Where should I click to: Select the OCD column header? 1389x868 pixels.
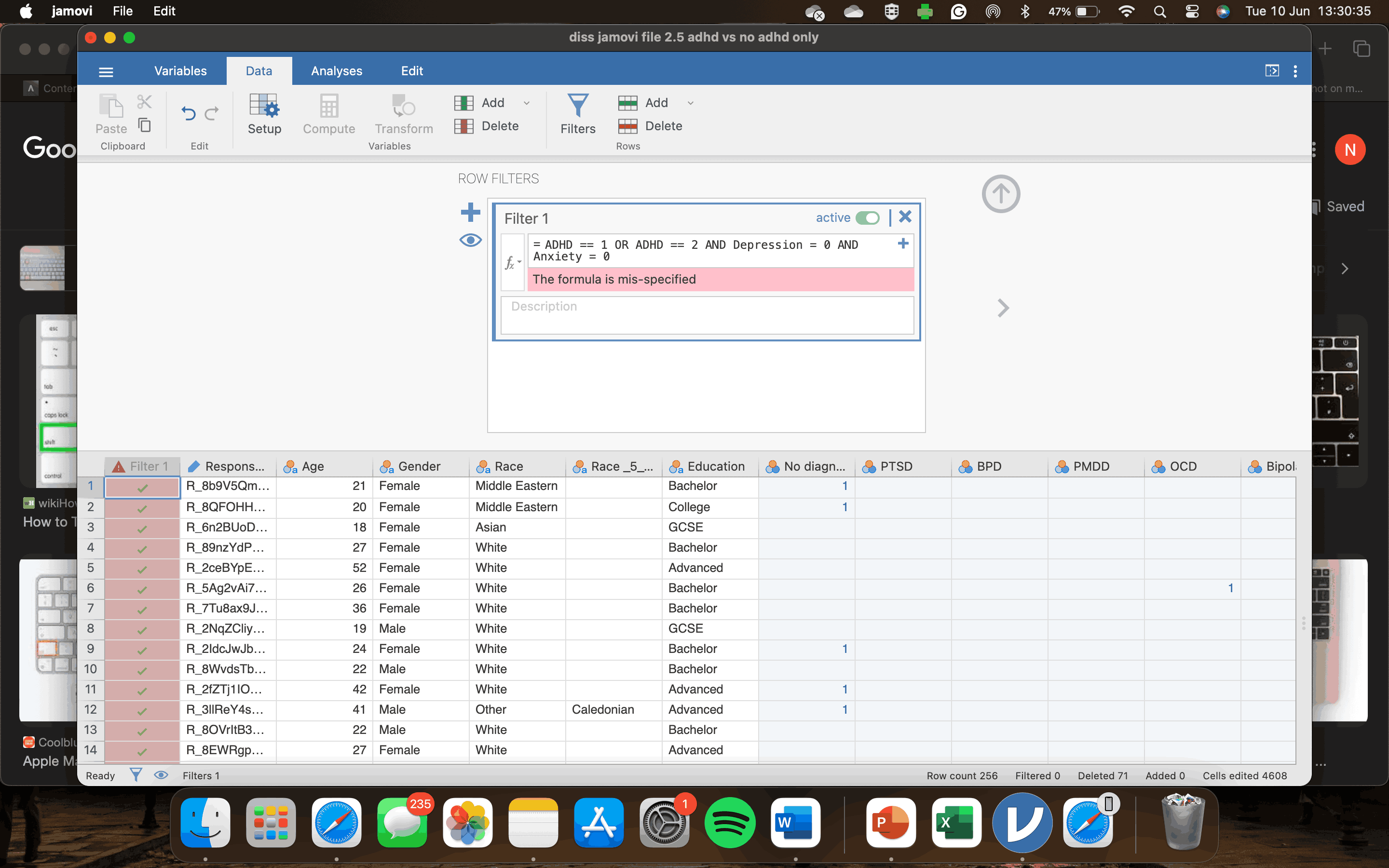coord(1192,466)
